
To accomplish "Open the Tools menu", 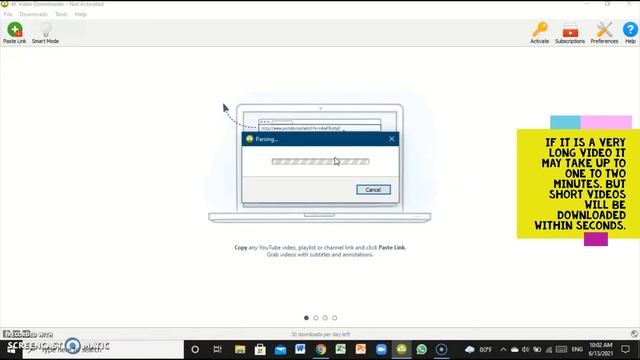I will click(x=61, y=14).
